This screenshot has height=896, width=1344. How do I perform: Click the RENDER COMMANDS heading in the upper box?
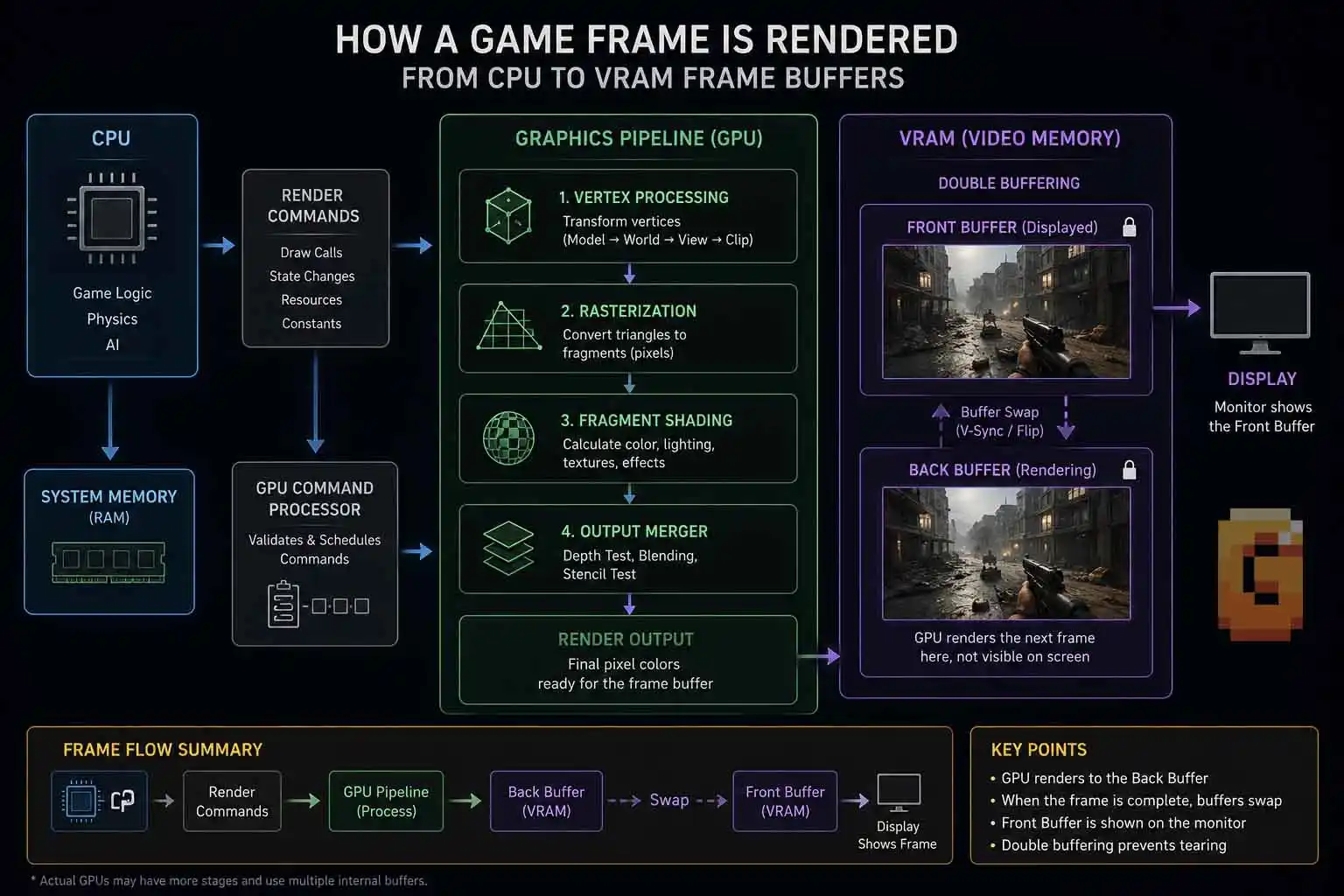point(313,206)
